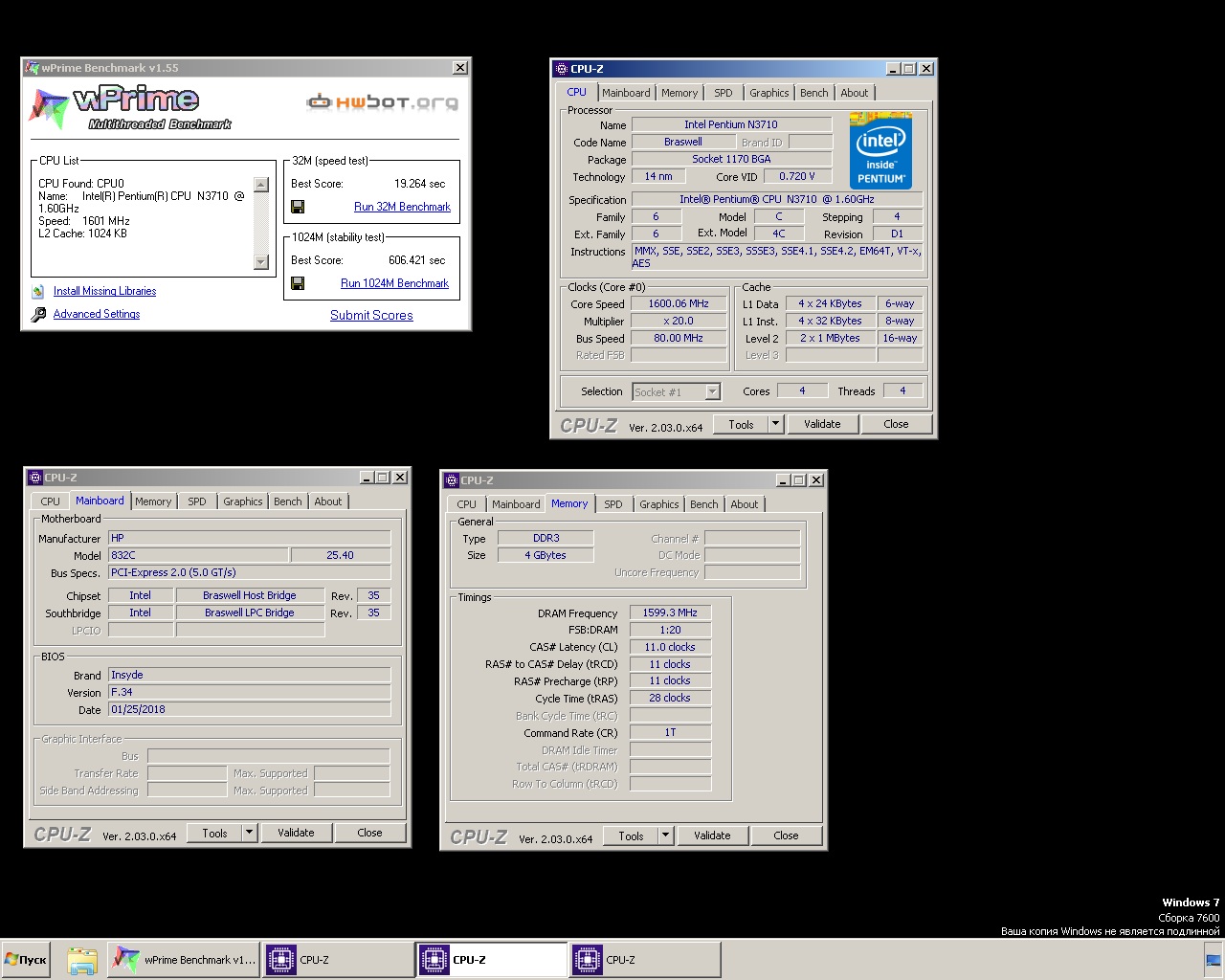Open Graphics tab in the Pentium N3710 window

click(x=769, y=93)
